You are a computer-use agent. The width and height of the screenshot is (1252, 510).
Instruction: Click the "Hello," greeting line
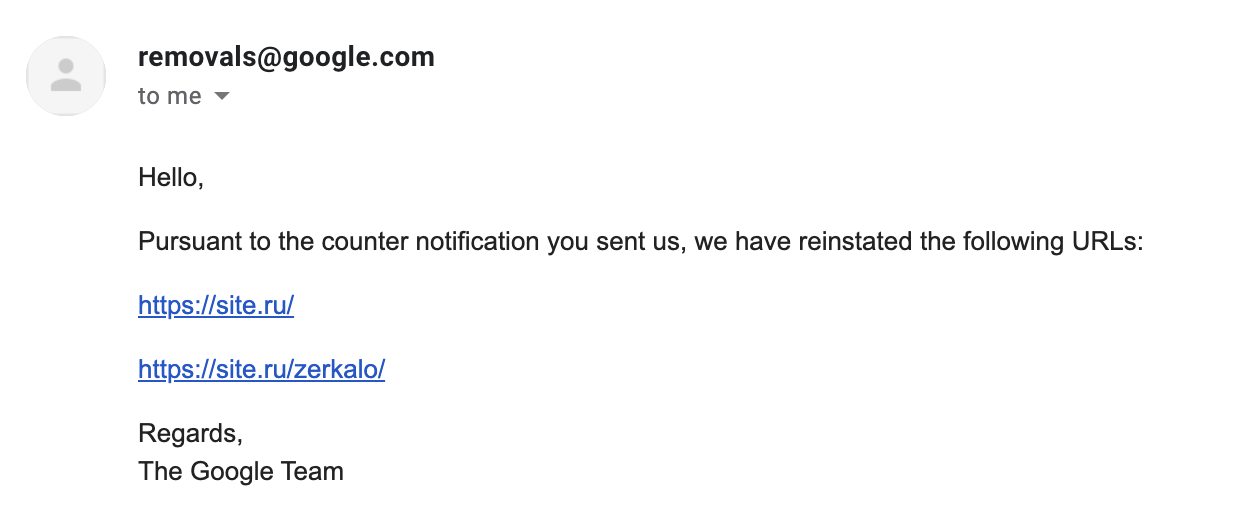[x=171, y=178]
